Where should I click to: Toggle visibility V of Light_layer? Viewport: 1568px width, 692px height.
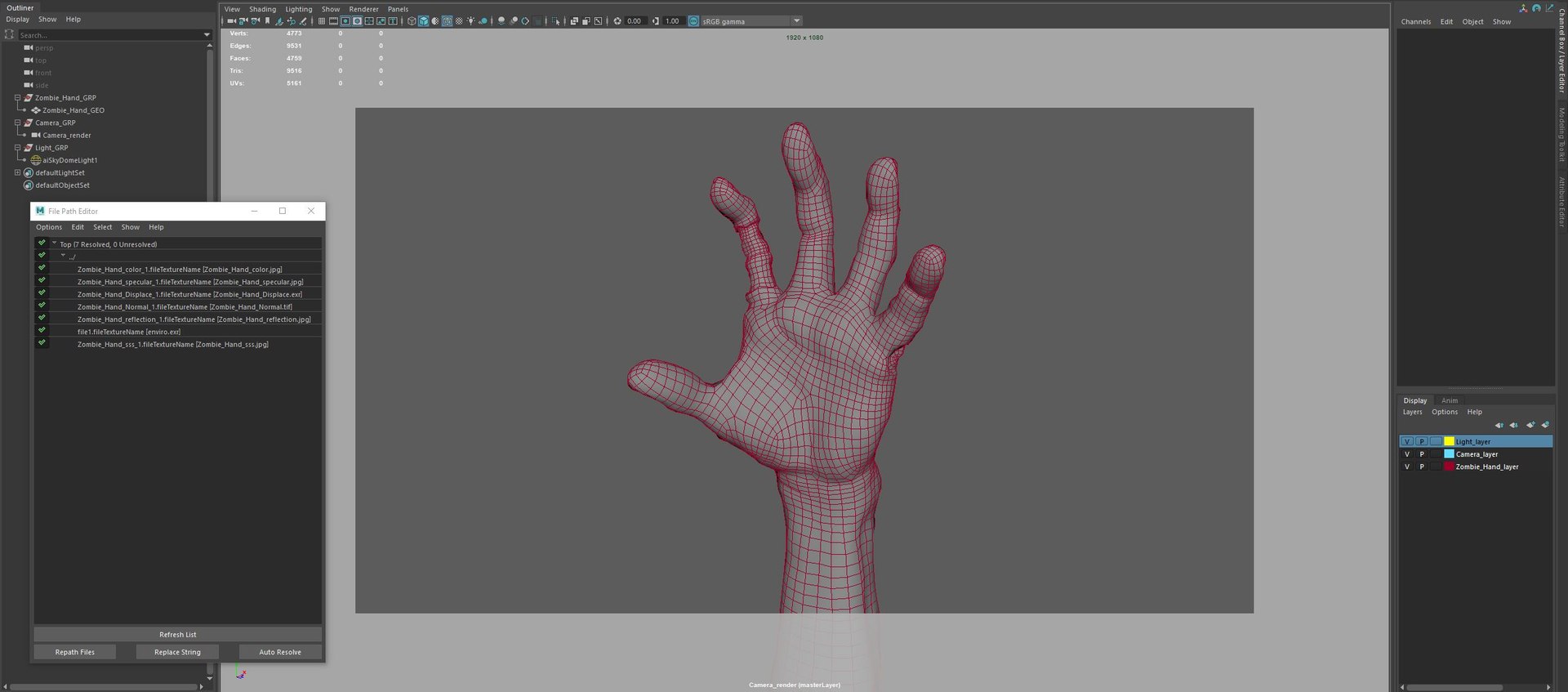1407,441
